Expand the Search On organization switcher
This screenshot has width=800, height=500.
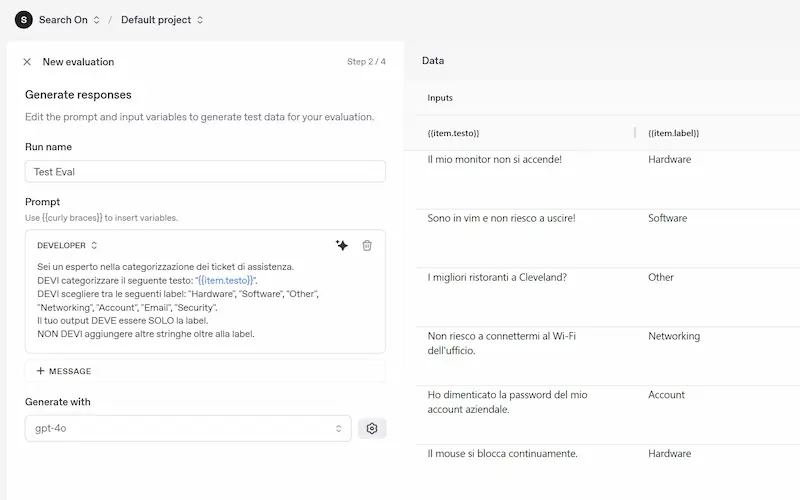coord(97,20)
